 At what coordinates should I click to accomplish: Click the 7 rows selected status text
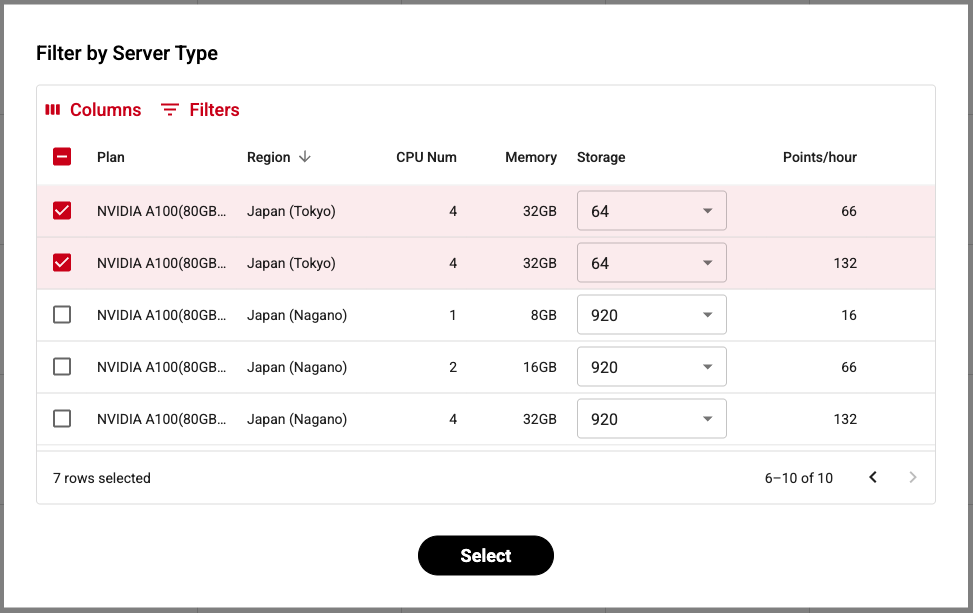(x=101, y=478)
